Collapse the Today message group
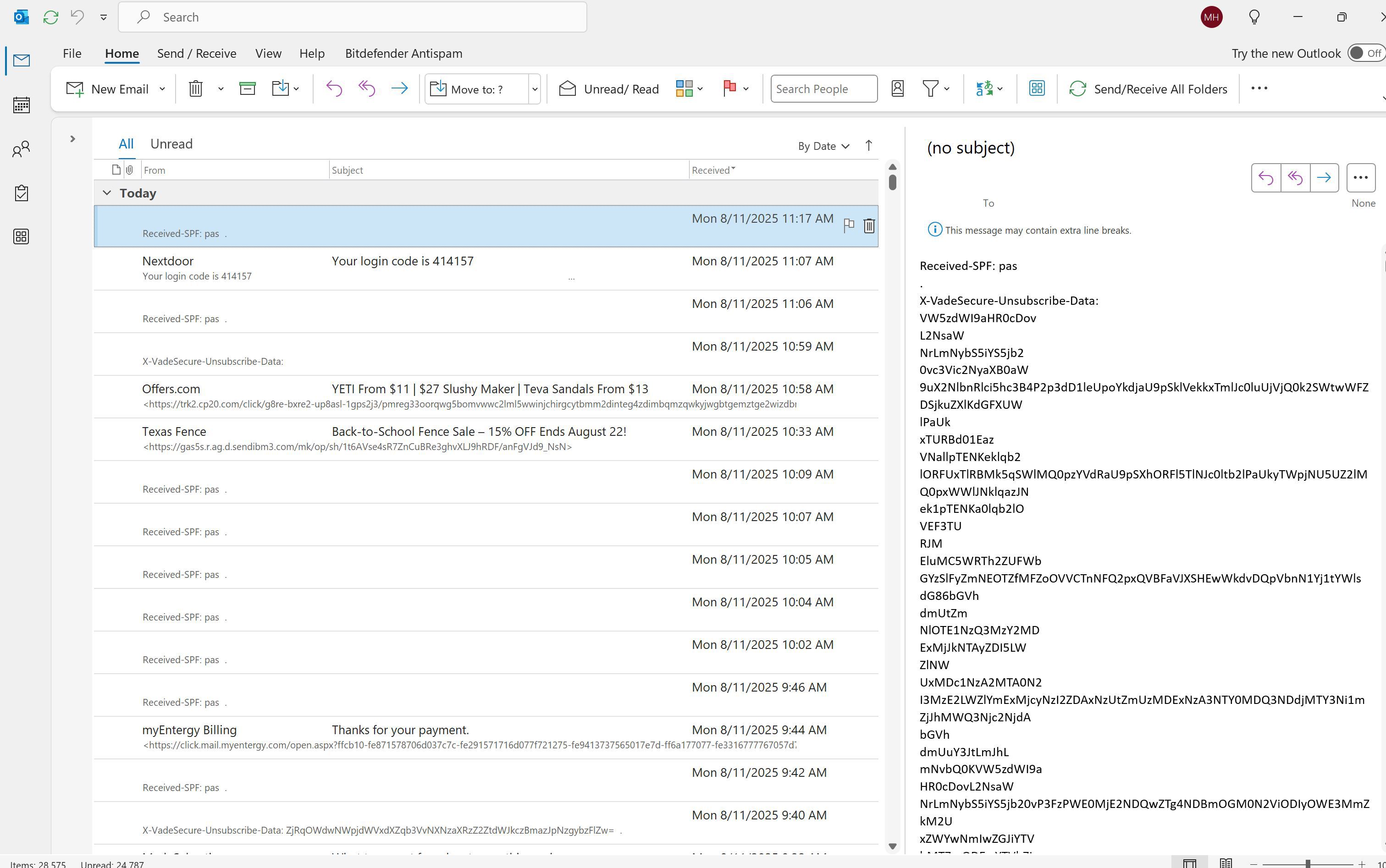This screenshot has width=1386, height=868. tap(107, 192)
